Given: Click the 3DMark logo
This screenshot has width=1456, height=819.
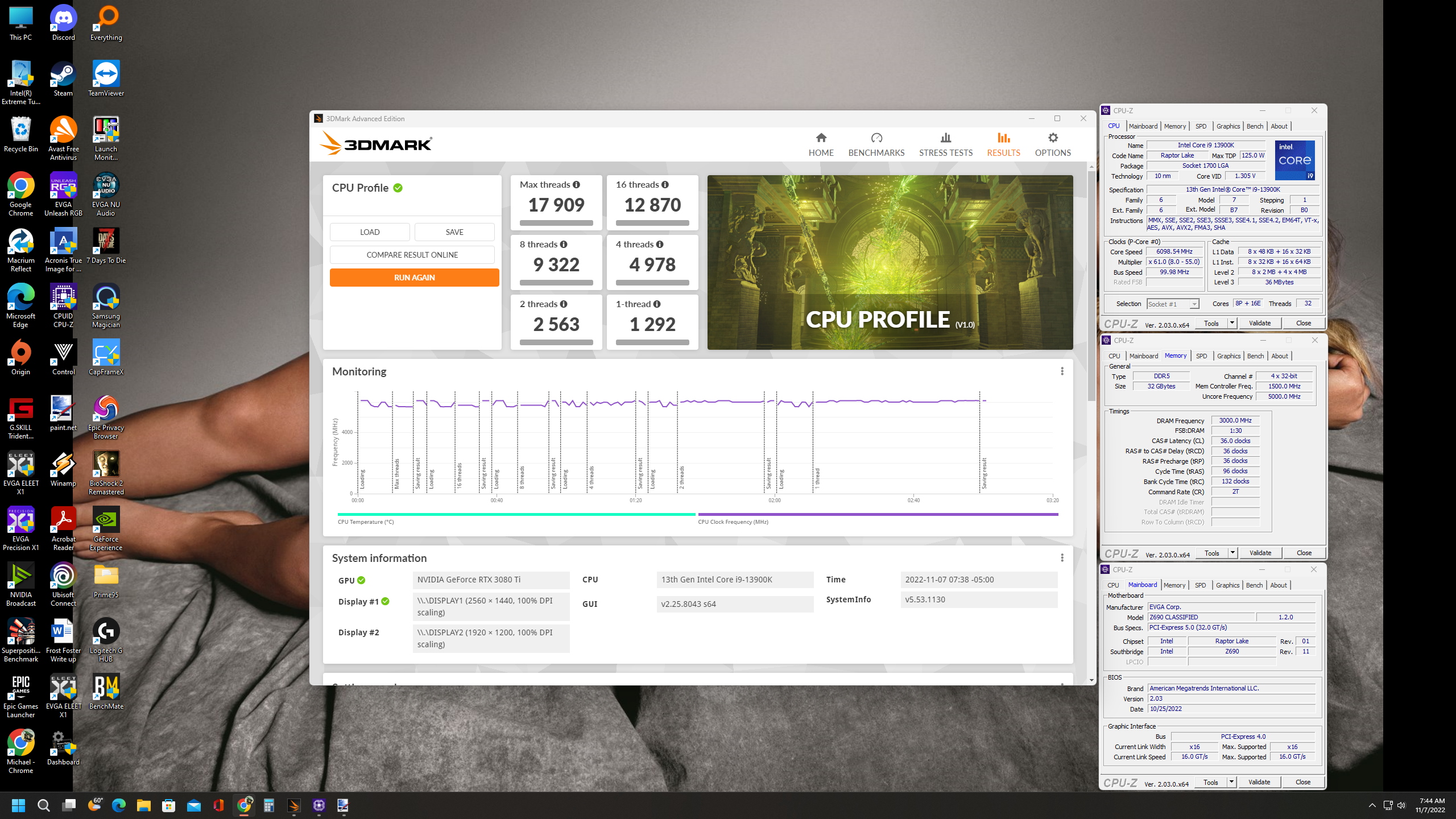Looking at the screenshot, I should point(376,143).
